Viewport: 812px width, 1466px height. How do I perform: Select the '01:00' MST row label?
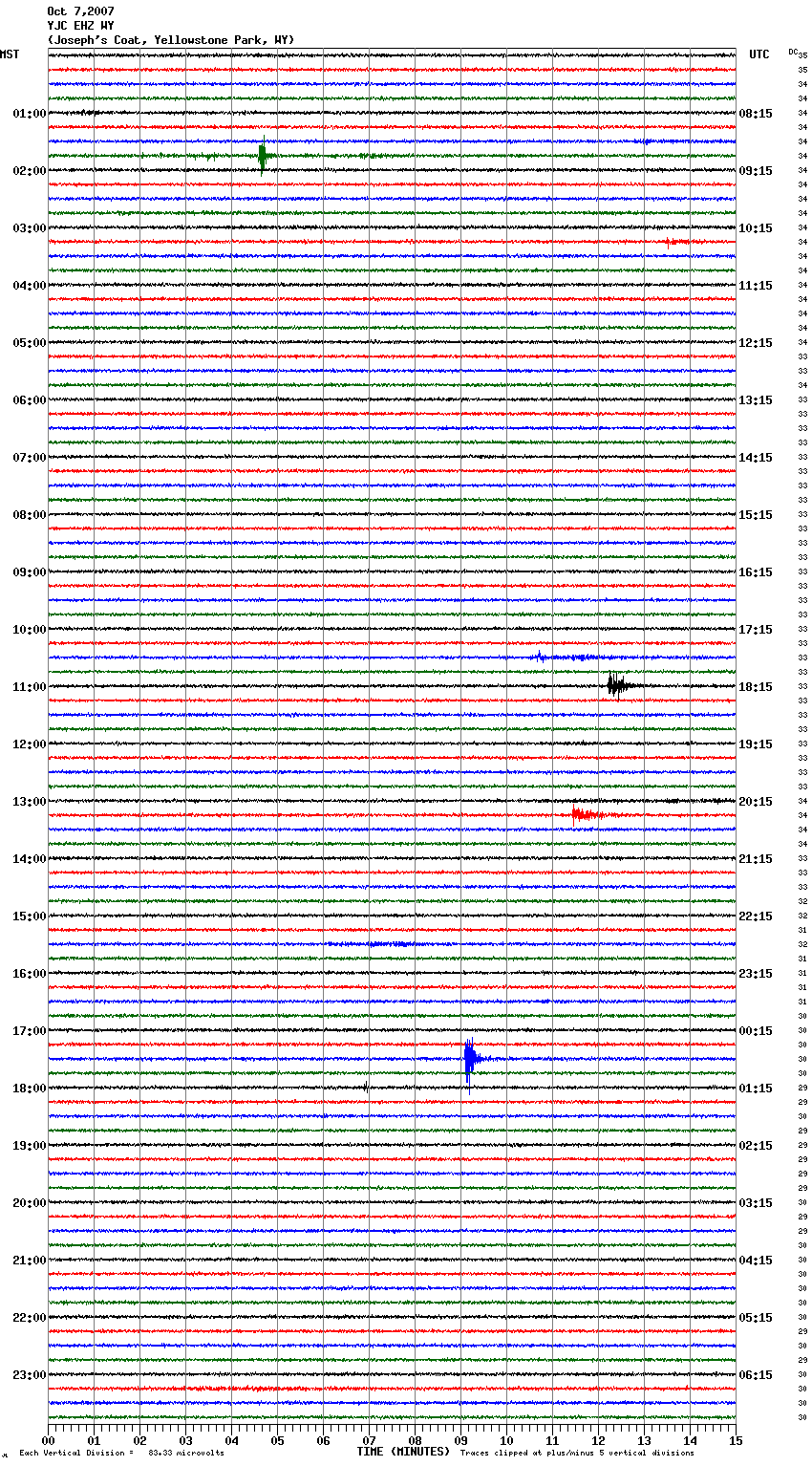30,114
